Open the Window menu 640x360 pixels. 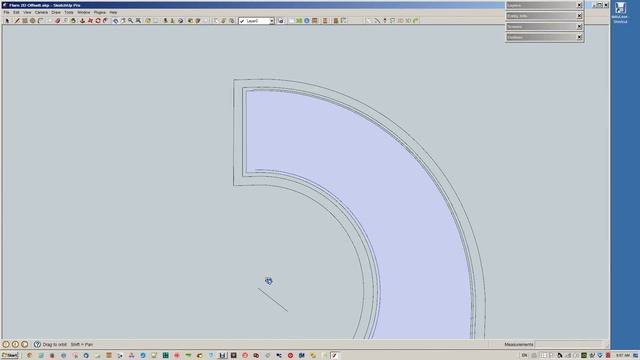click(x=84, y=12)
